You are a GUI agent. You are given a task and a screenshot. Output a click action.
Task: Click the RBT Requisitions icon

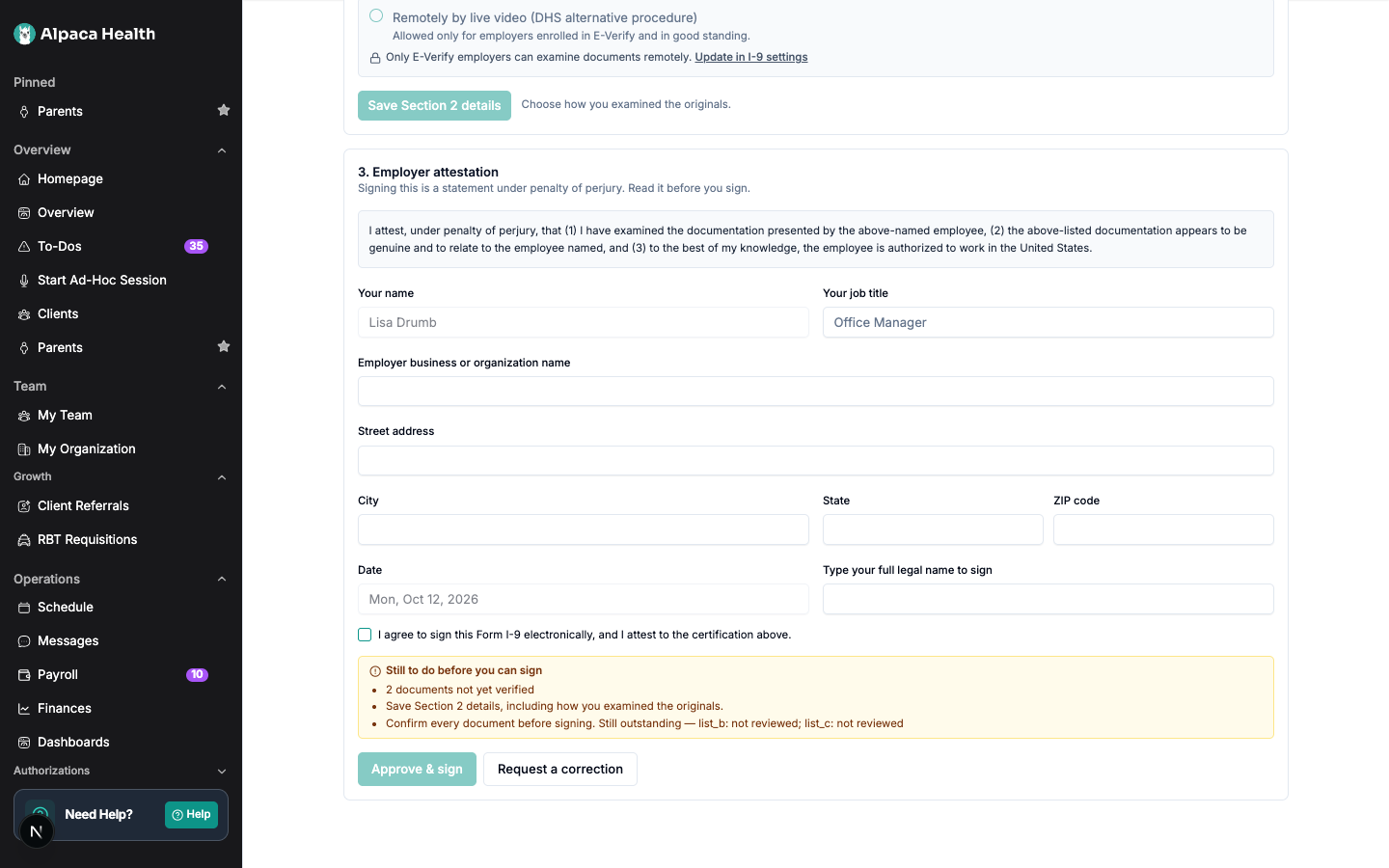pyautogui.click(x=24, y=540)
